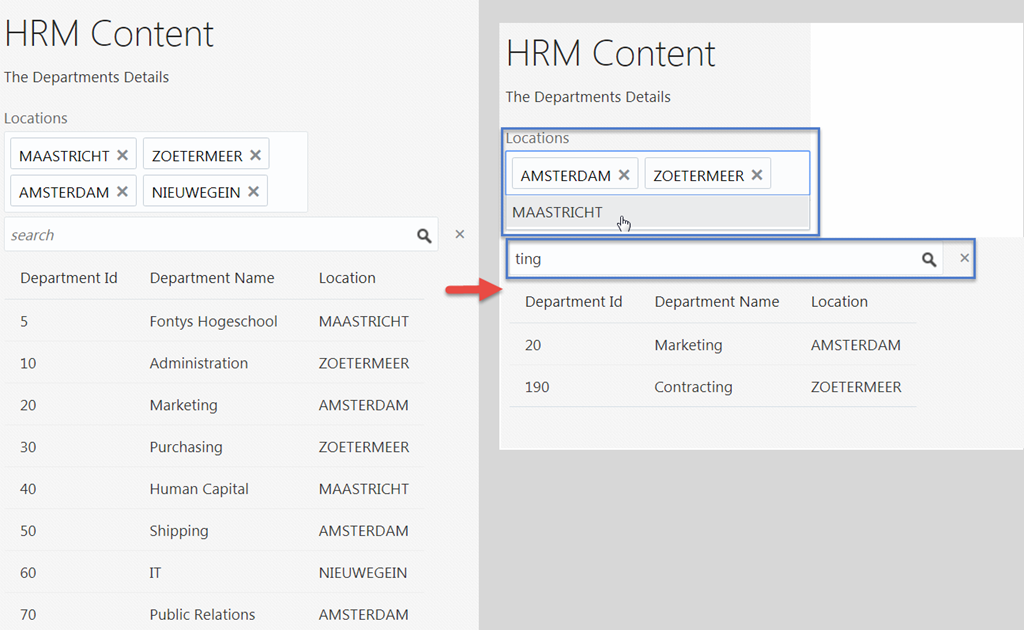Clear the left search field with X
The width and height of the screenshot is (1024, 630).
pyautogui.click(x=460, y=234)
